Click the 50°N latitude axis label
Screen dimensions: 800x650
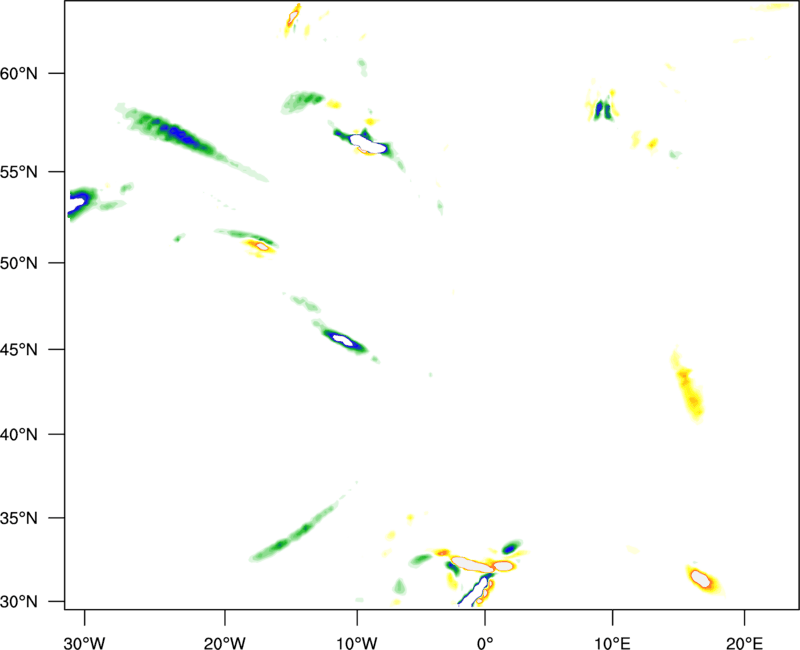coord(19,263)
